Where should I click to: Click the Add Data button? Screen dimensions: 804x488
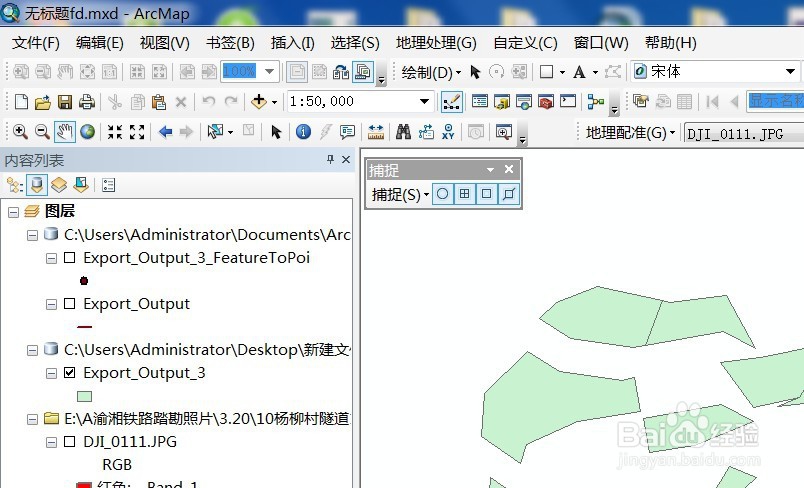(x=258, y=101)
